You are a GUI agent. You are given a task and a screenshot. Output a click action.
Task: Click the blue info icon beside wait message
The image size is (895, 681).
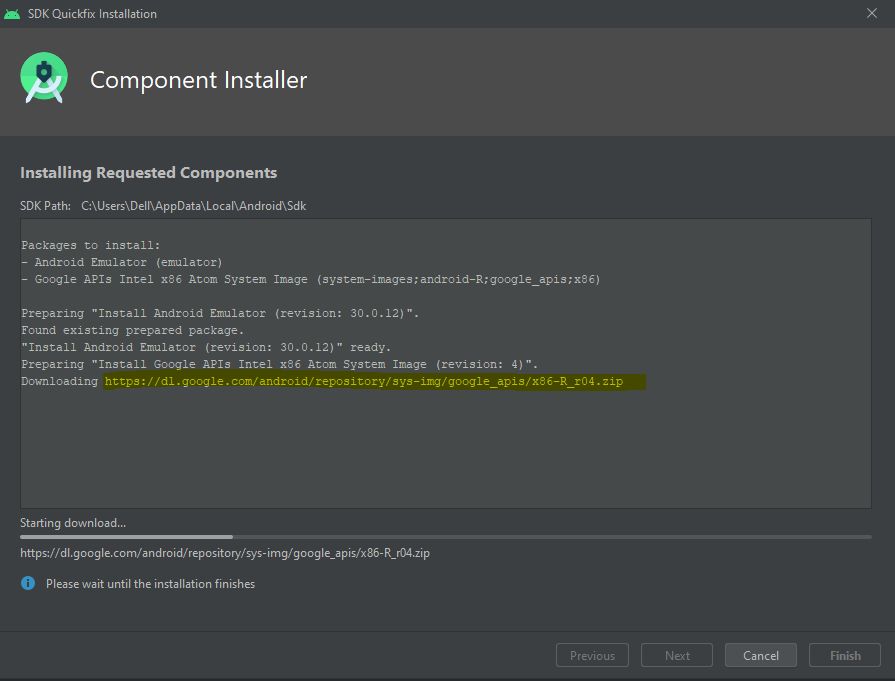coord(28,583)
